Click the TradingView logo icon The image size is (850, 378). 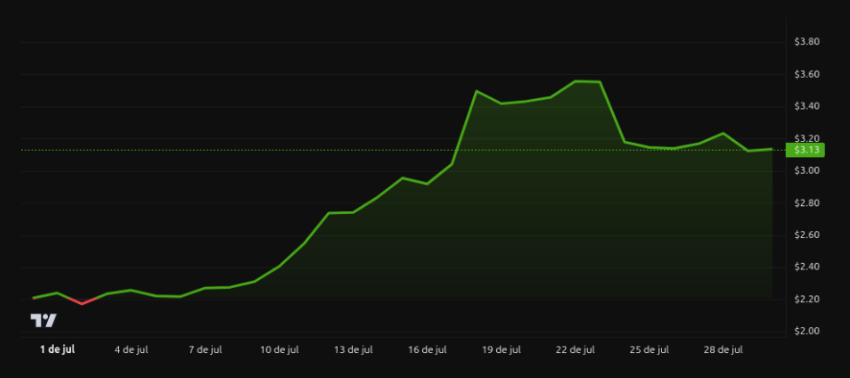coord(43,321)
